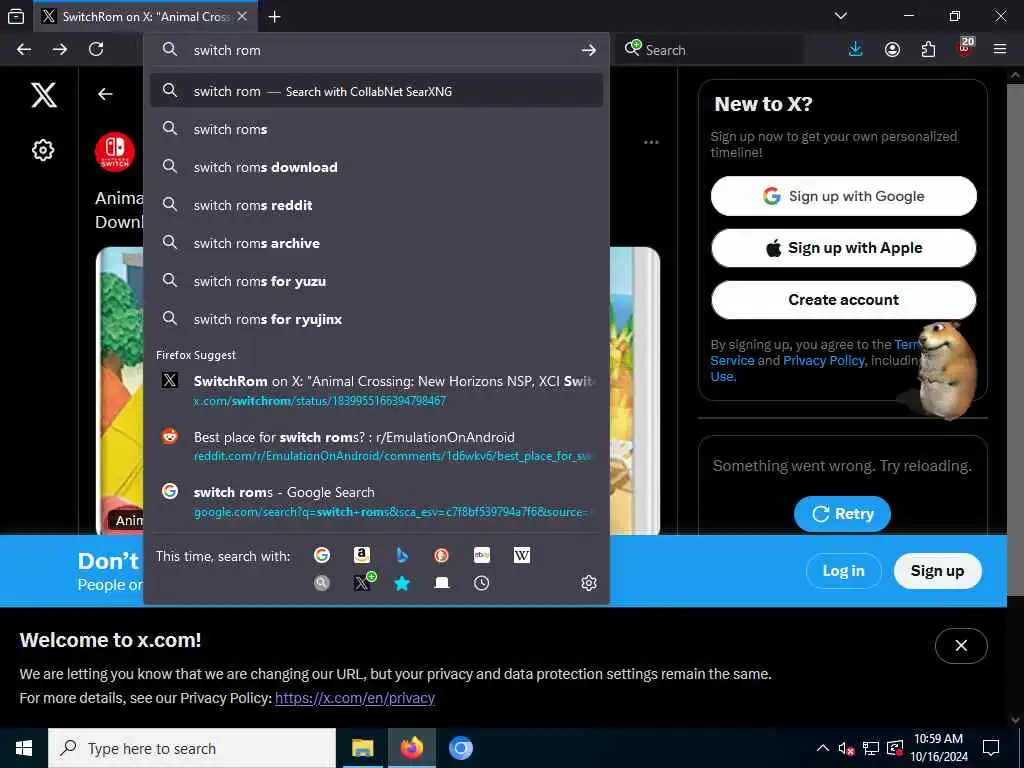1024x768 pixels.
Task: Open the https://x.com/en/privacy link
Action: [x=355, y=698]
